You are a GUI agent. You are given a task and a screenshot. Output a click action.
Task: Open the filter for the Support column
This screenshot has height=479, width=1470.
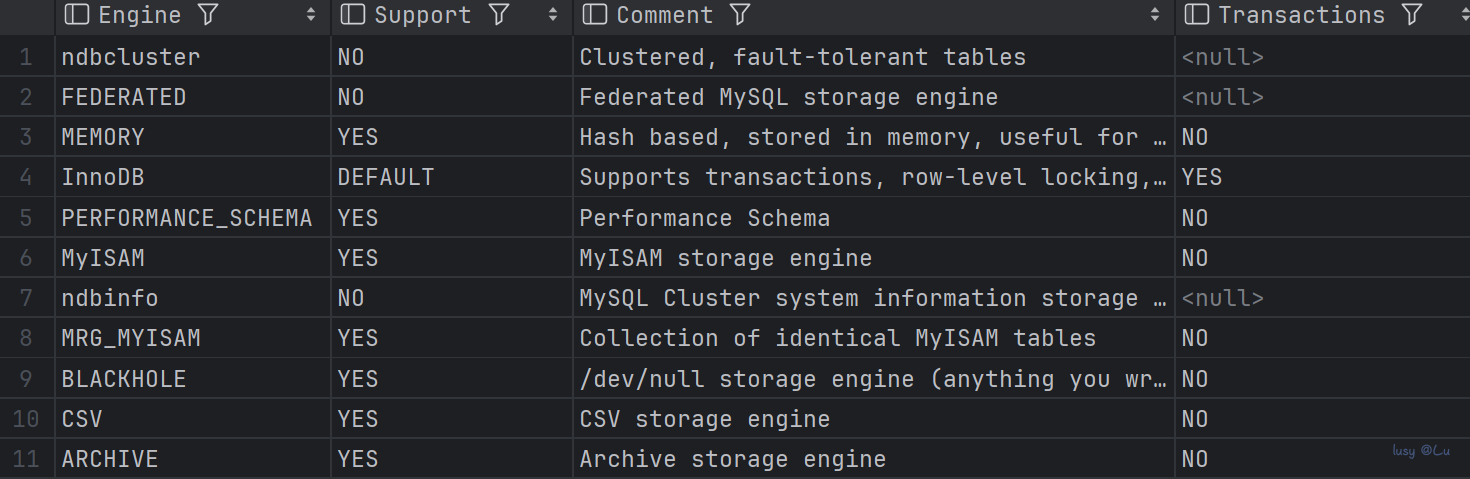499,15
